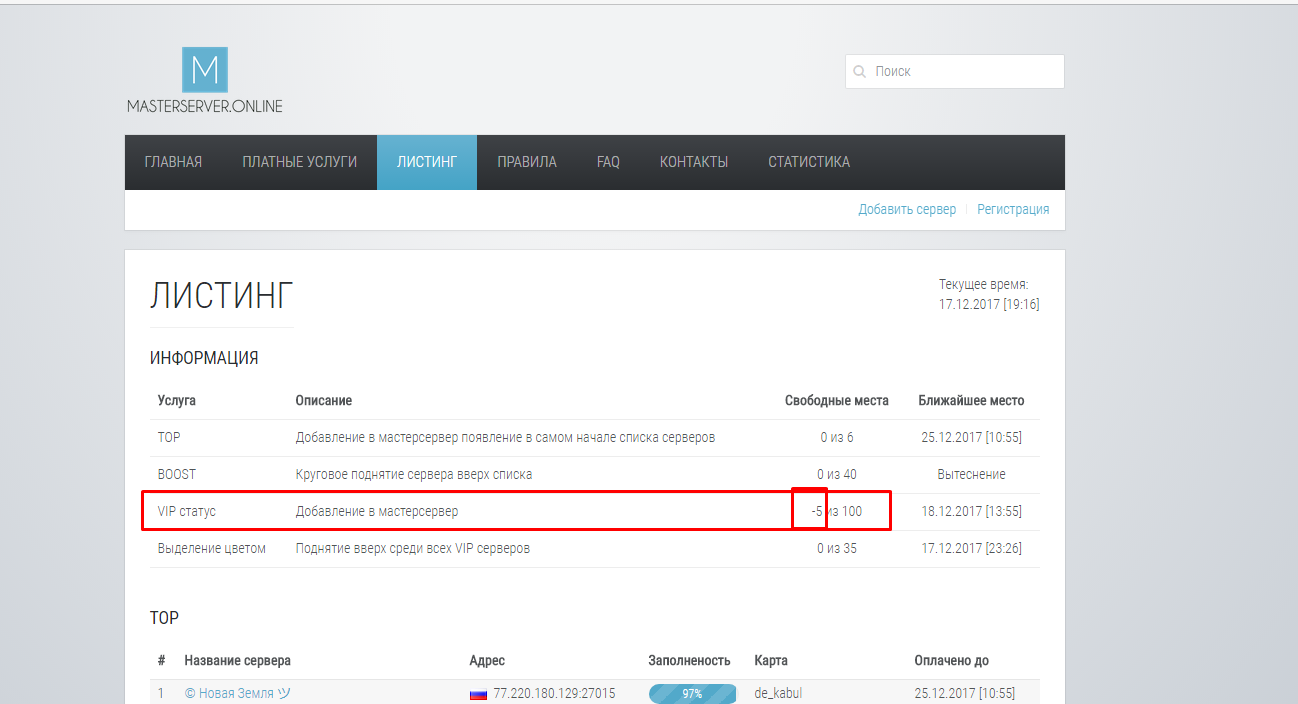Click the TOP free slots value 0 из 6
Viewport: 1298px width, 704px height.
(x=836, y=437)
